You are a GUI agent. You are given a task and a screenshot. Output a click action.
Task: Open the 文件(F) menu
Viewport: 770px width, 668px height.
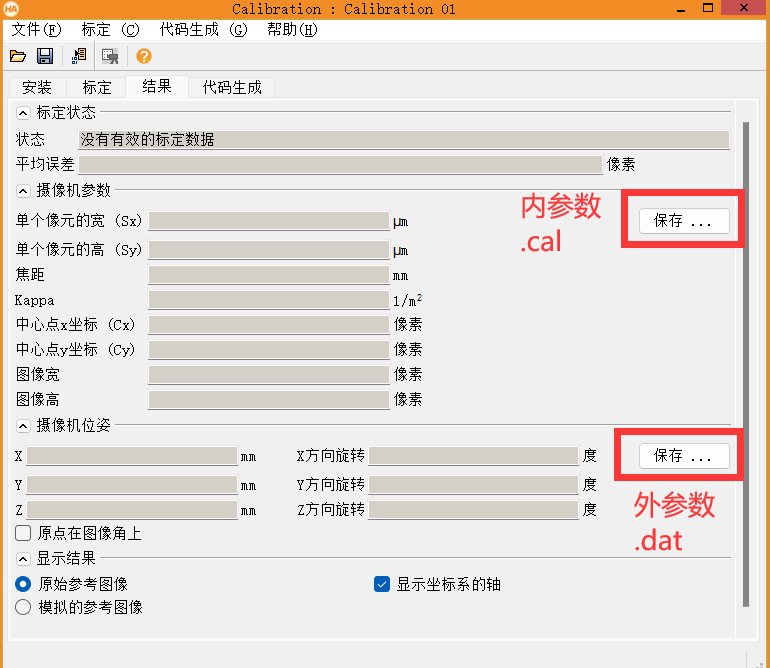(36, 29)
